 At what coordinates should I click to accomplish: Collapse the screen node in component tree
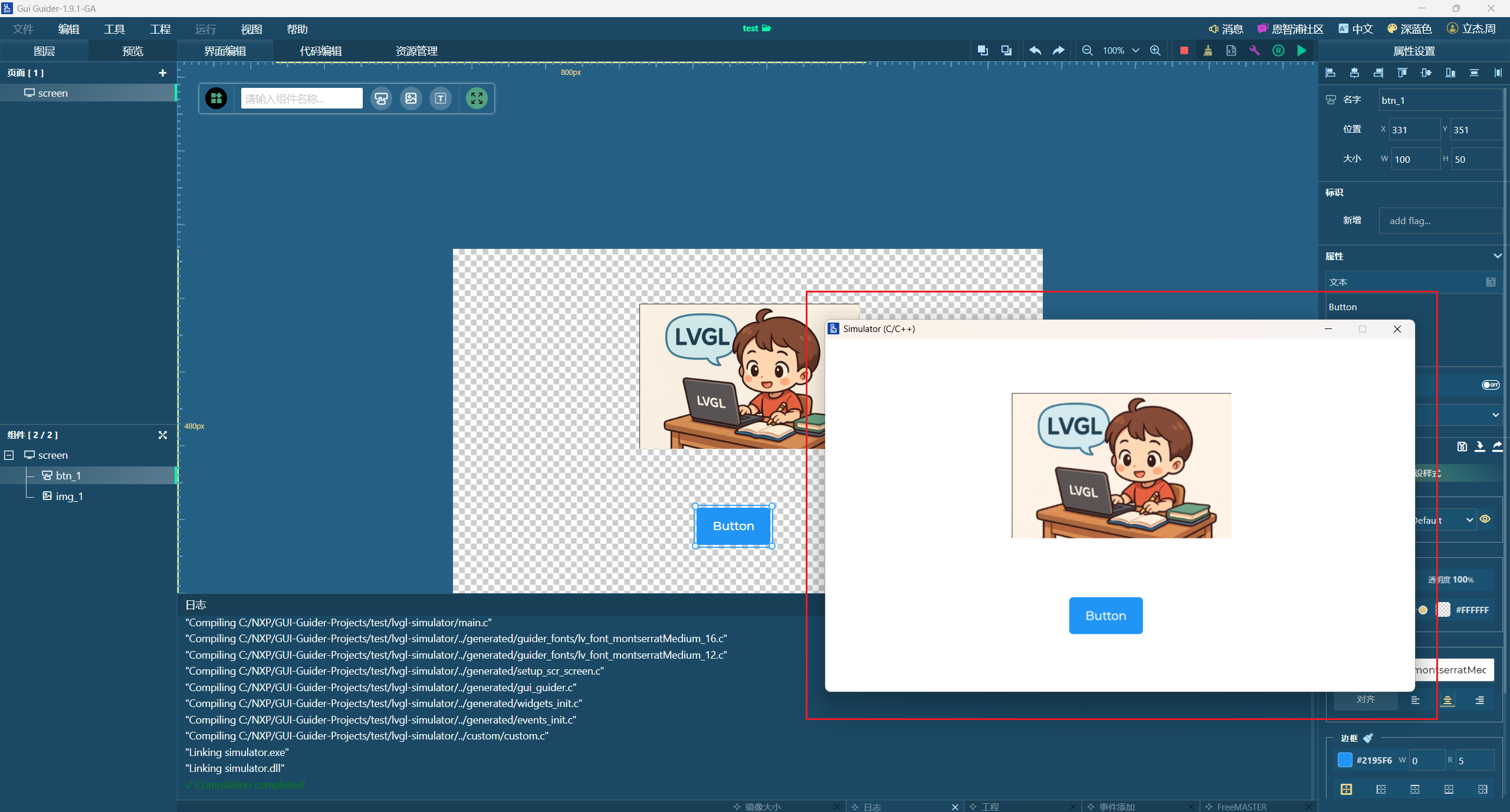click(9, 455)
